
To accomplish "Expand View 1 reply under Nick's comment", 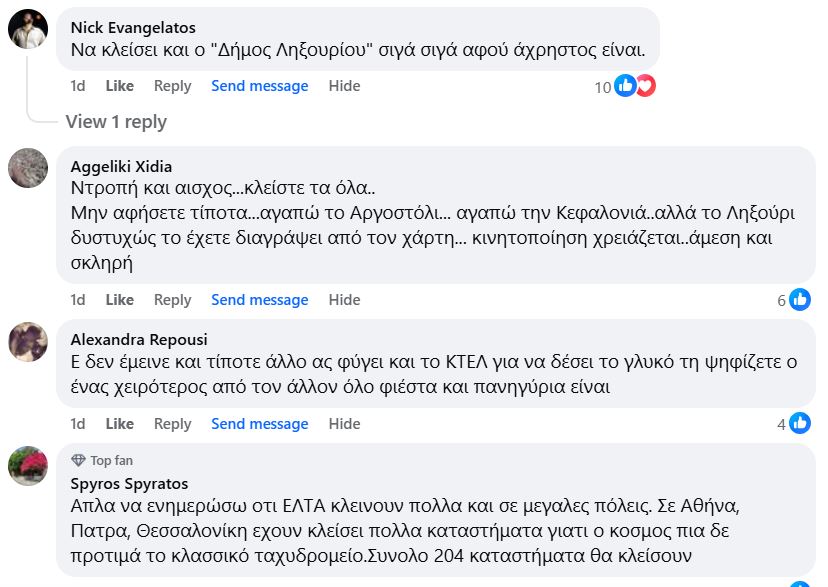I will 116,122.
